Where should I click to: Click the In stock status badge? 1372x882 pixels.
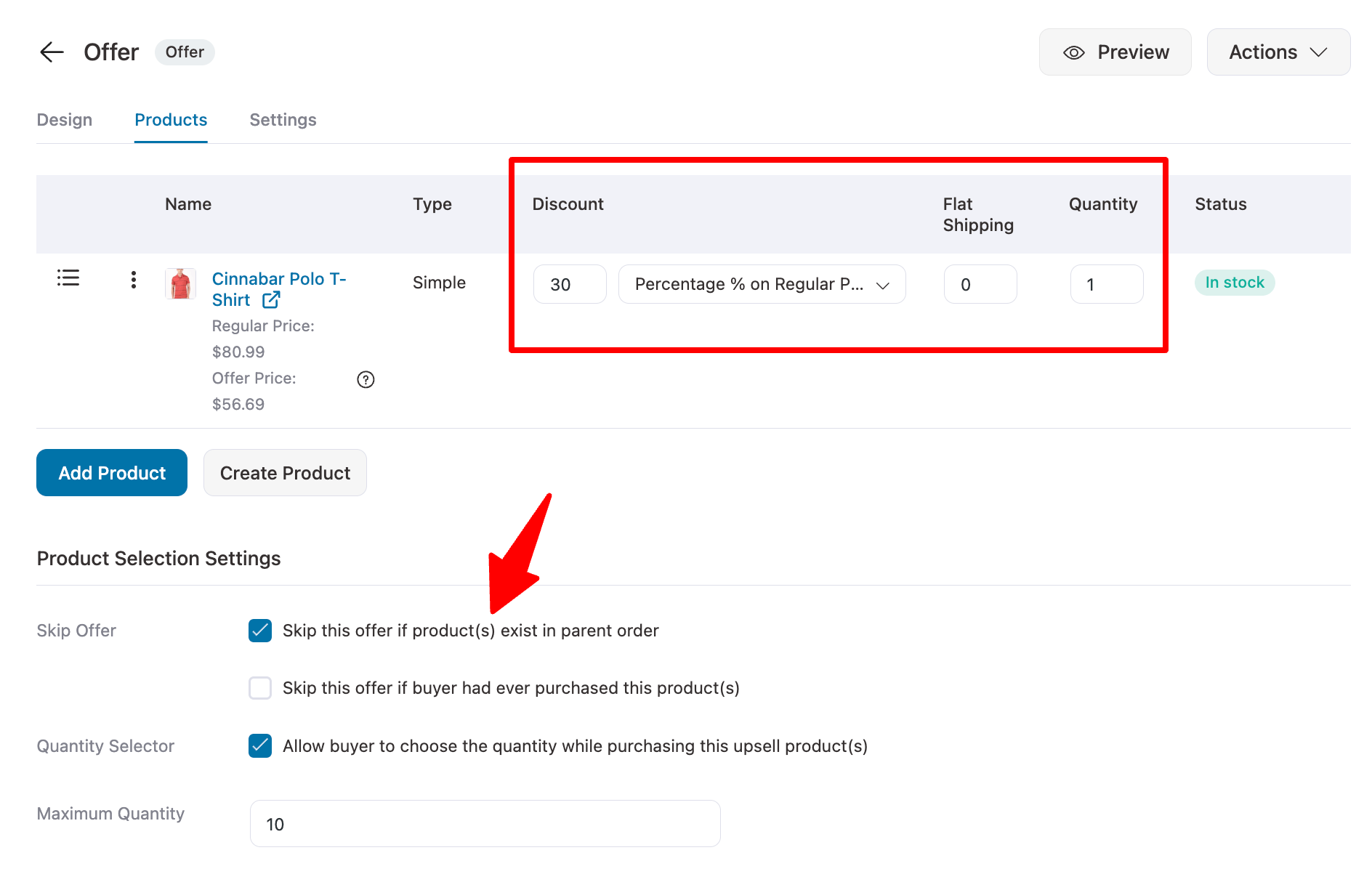tap(1235, 283)
